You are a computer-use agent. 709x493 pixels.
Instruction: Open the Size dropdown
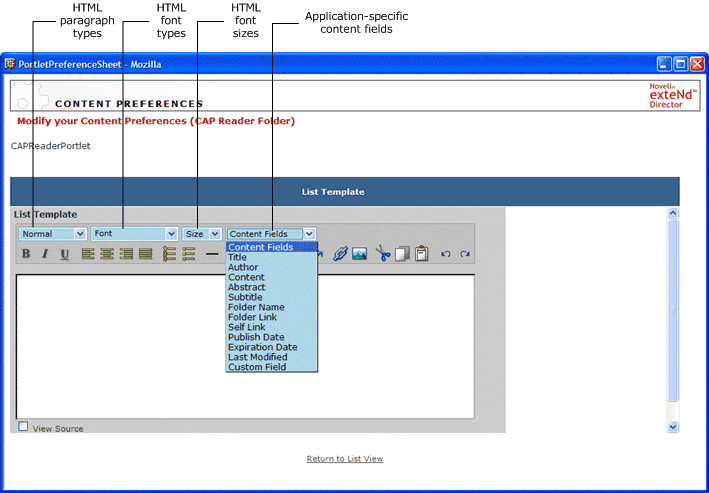point(202,234)
